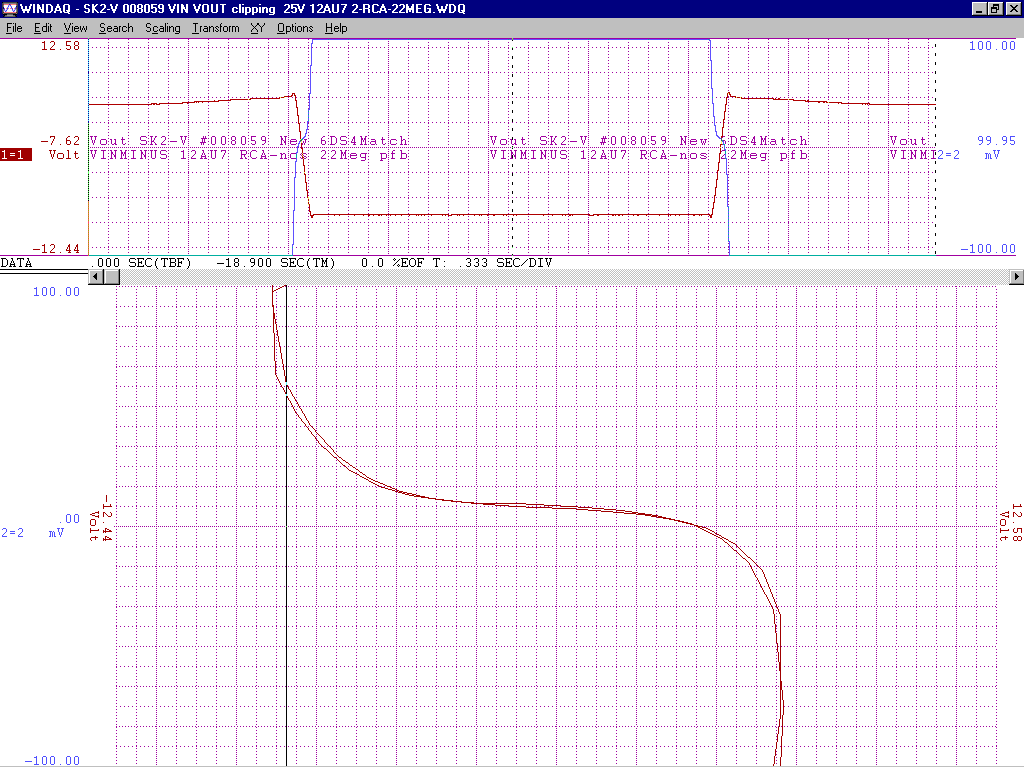Select the highlighted 1=1 channel label
Image resolution: width=1024 pixels, height=768 pixels.
(x=16, y=155)
